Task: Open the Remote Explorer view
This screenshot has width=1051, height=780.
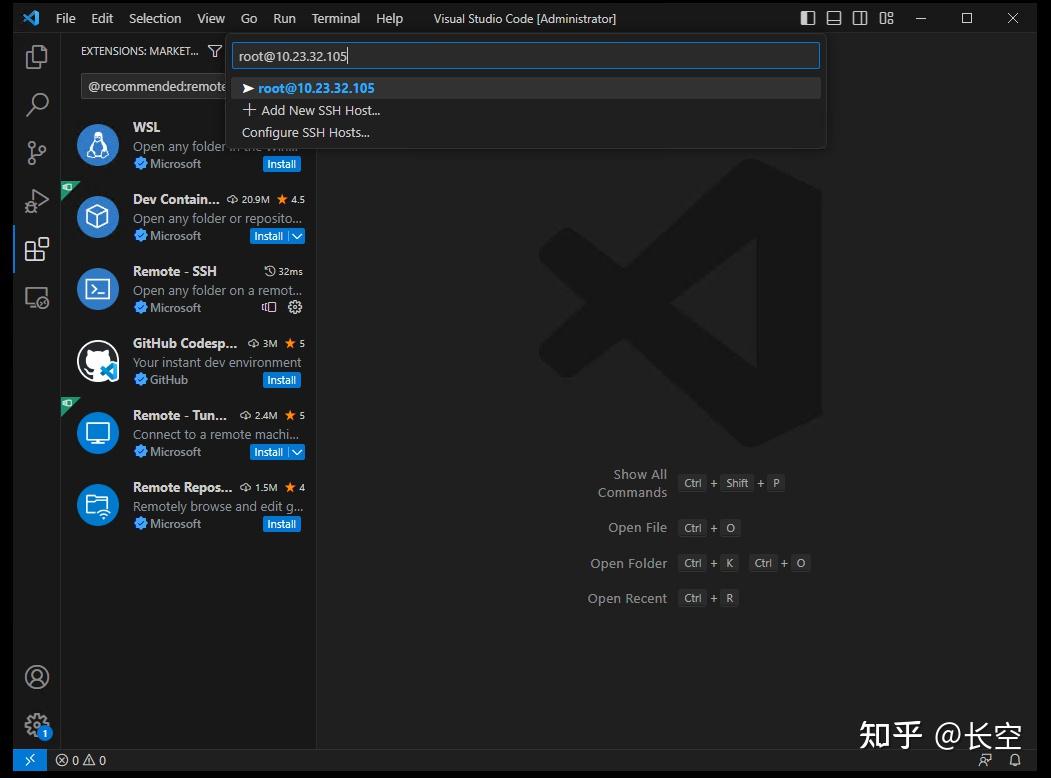Action: coord(36,297)
